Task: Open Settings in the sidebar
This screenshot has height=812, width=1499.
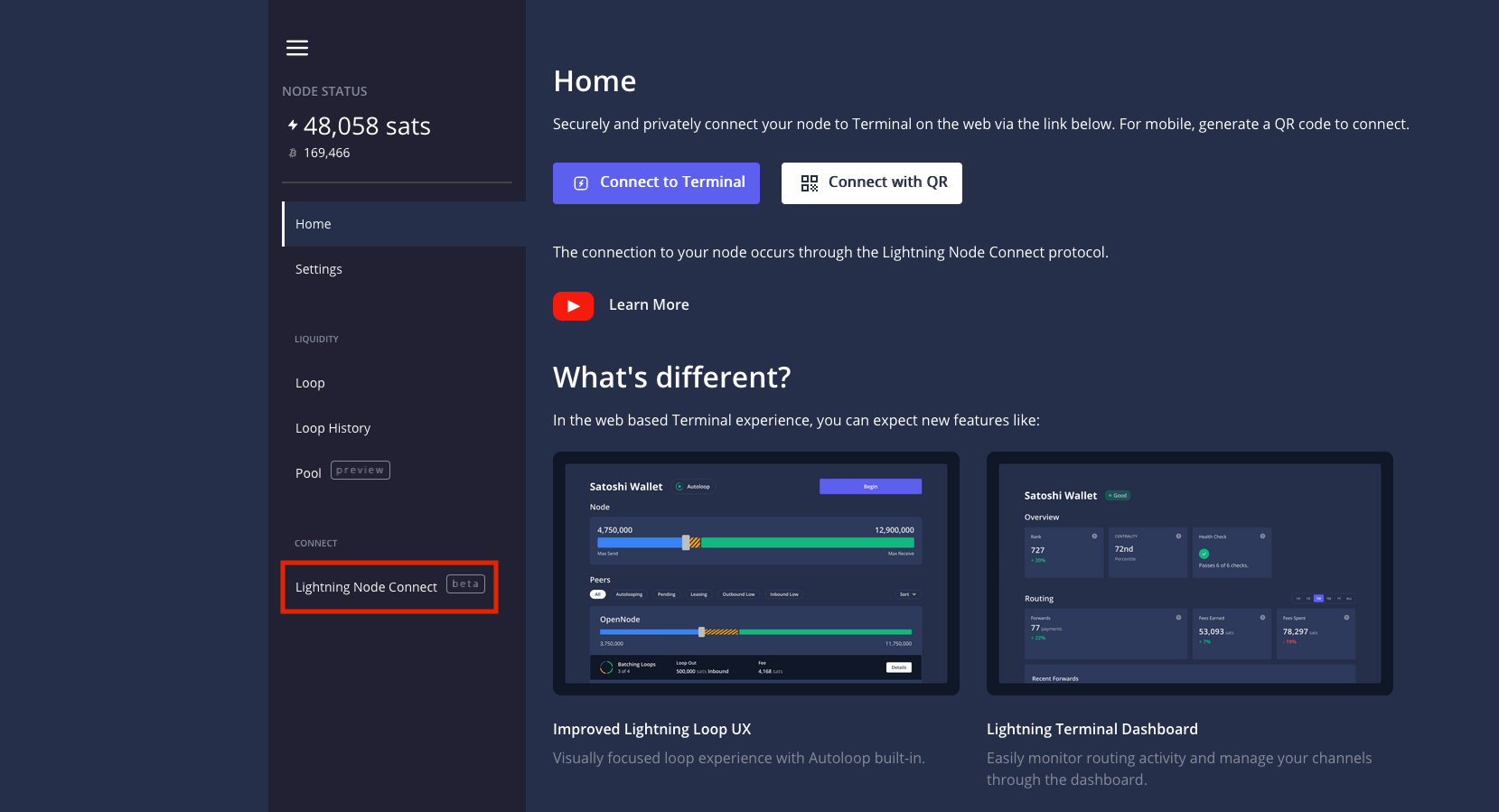Action: click(x=319, y=269)
